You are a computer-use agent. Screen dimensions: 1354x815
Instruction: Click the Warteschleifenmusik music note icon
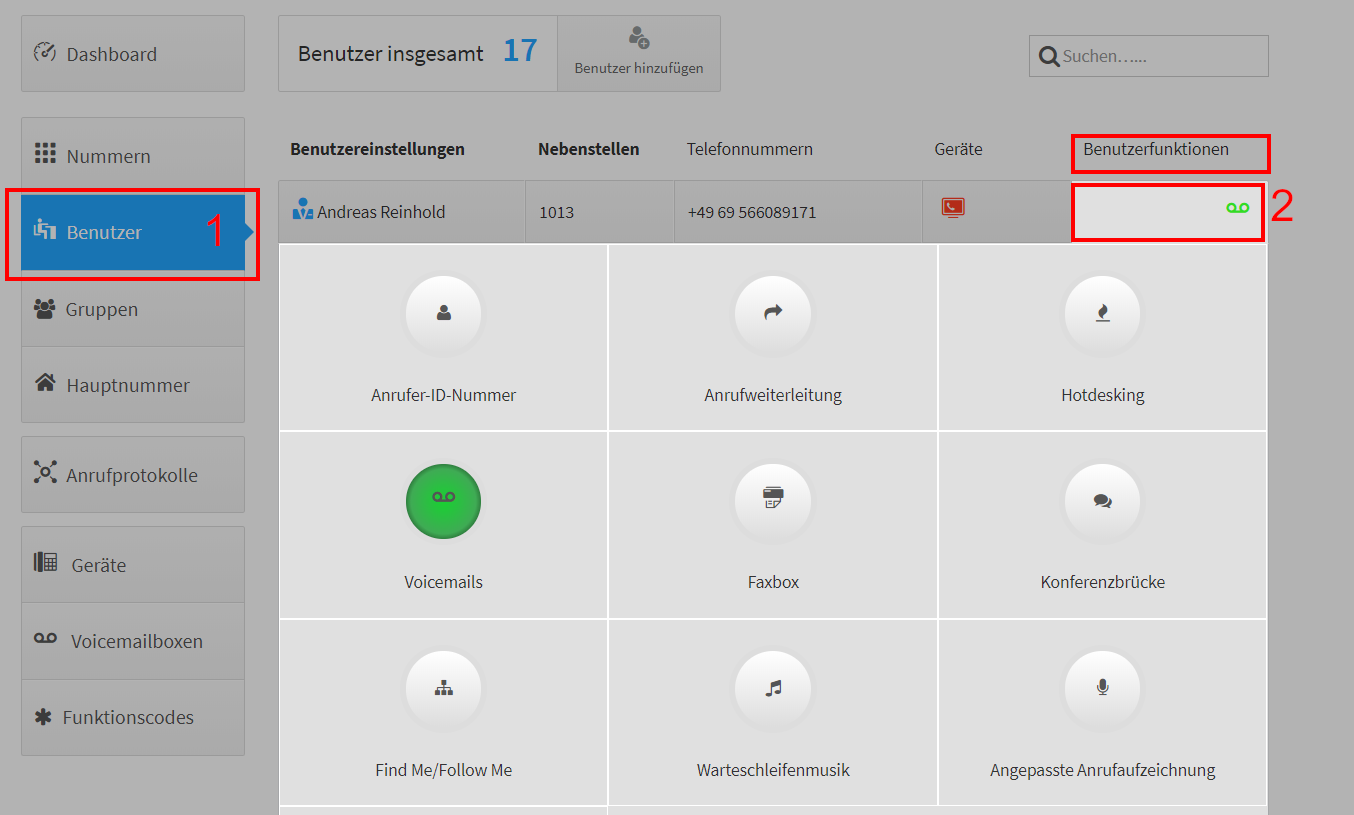pos(773,689)
